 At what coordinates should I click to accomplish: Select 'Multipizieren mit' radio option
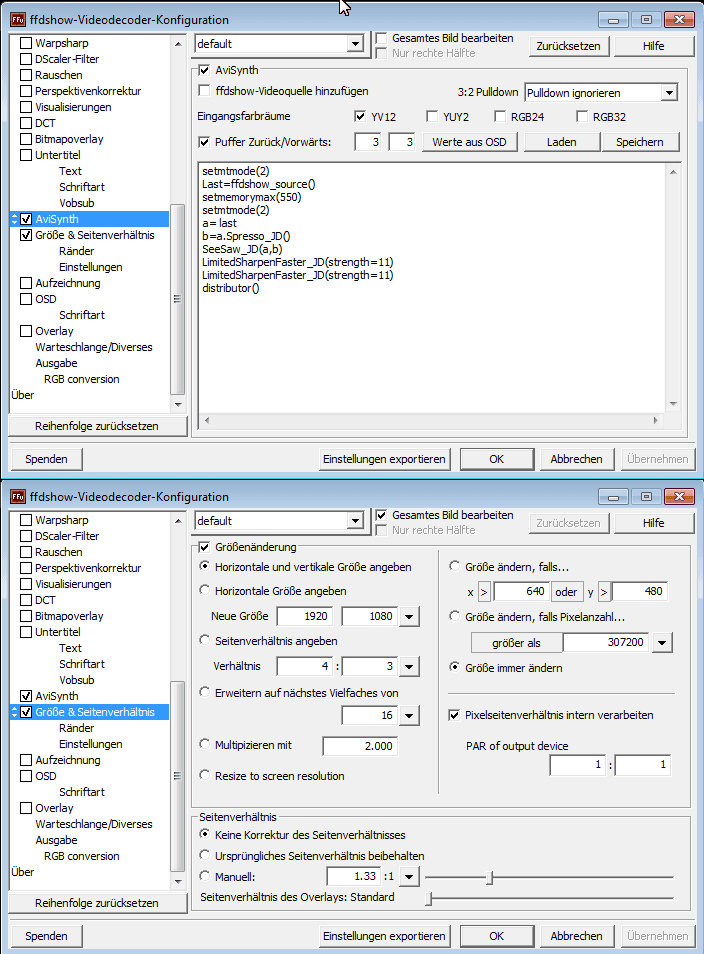click(x=205, y=744)
